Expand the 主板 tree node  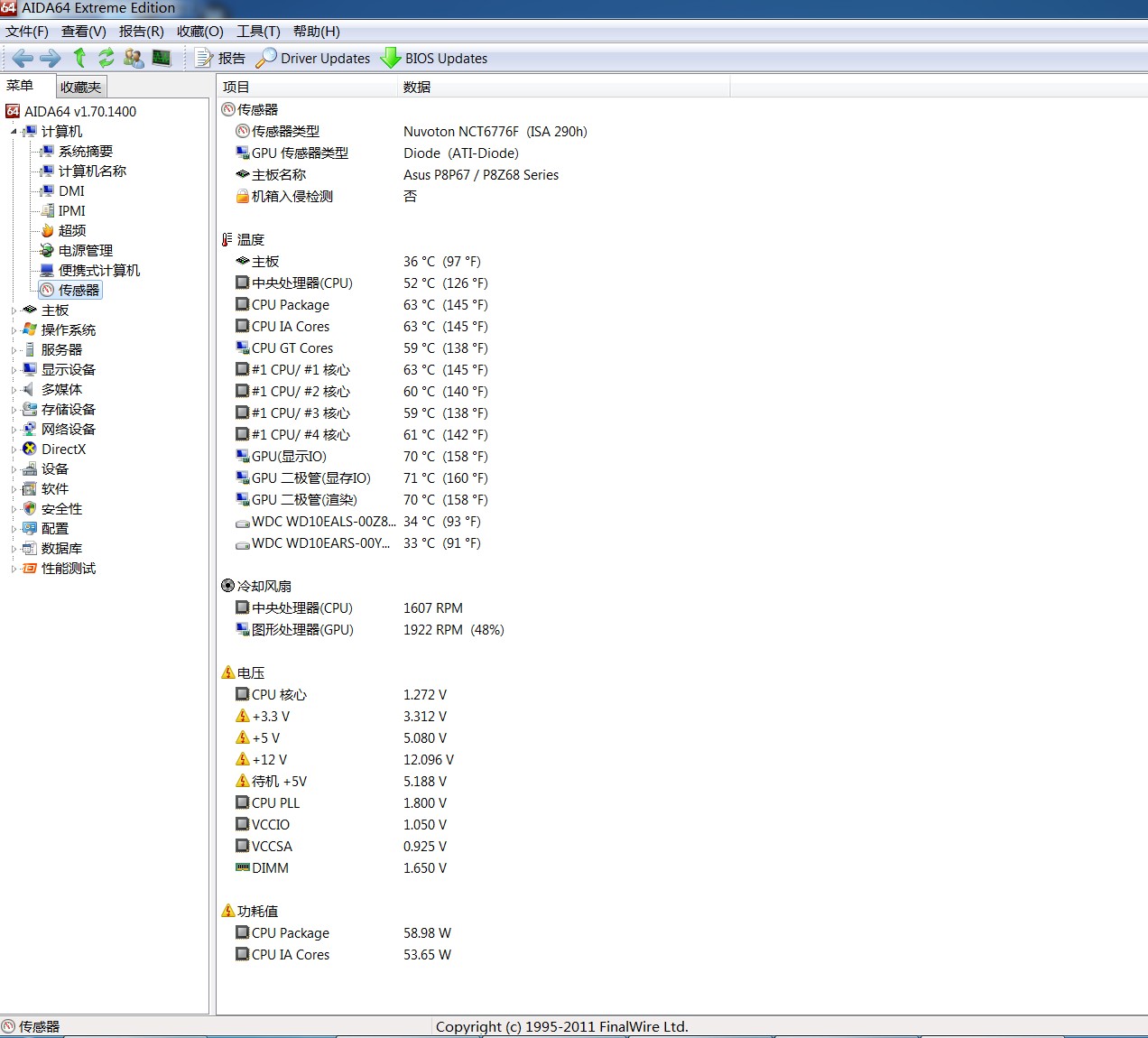[14, 310]
